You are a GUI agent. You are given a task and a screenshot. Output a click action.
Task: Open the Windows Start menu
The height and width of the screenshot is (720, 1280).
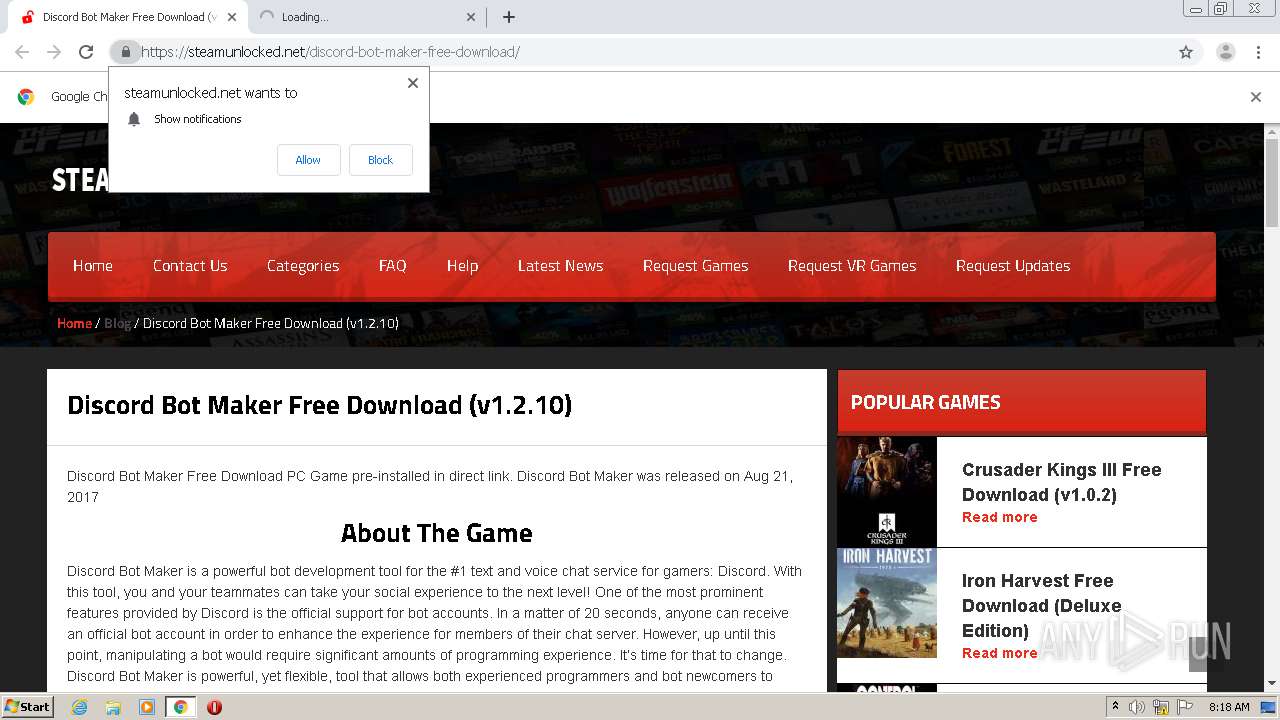click(28, 707)
